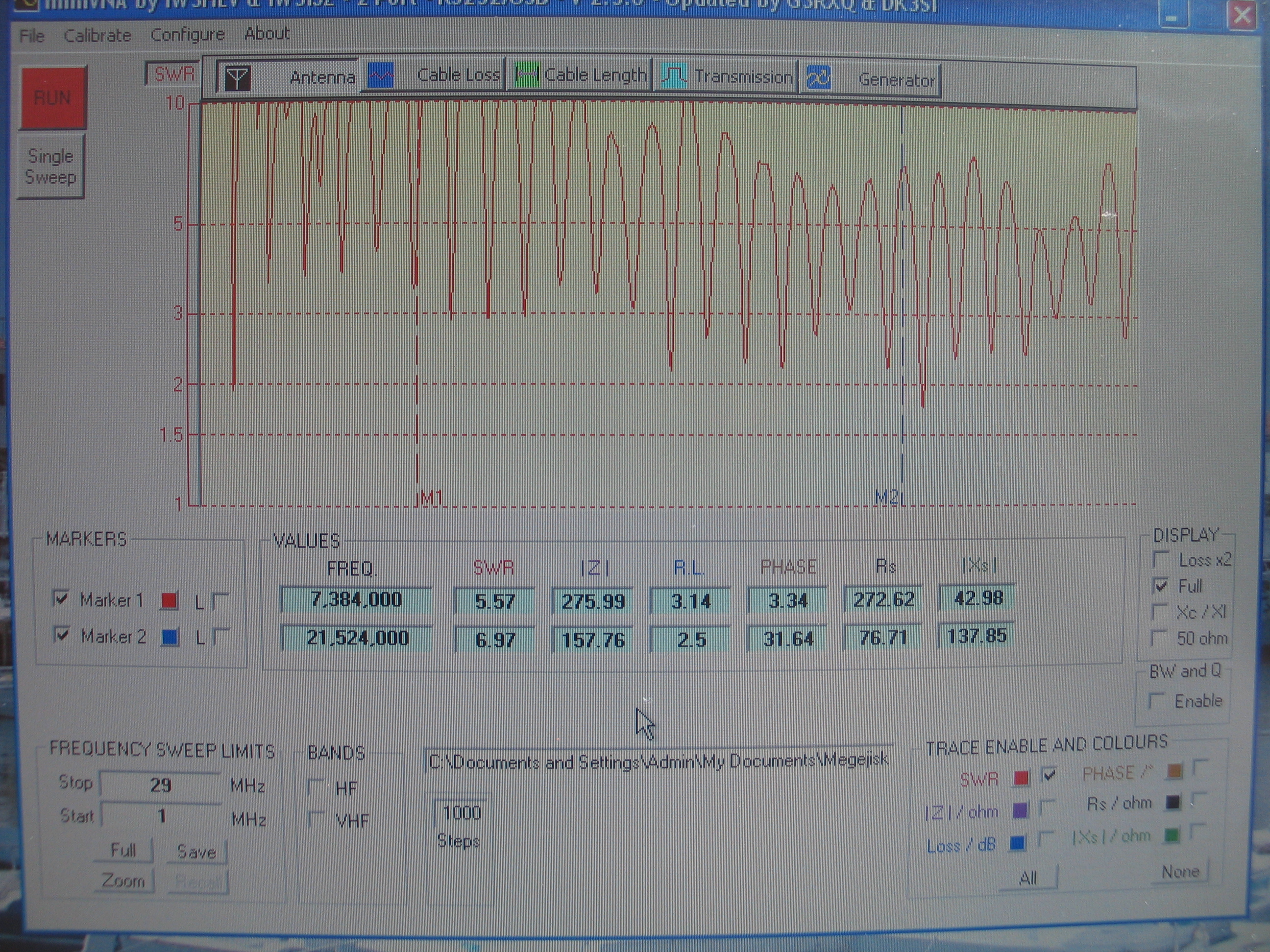1270x952 pixels.
Task: Click the red Marker 1 color swatch
Action: click(170, 600)
